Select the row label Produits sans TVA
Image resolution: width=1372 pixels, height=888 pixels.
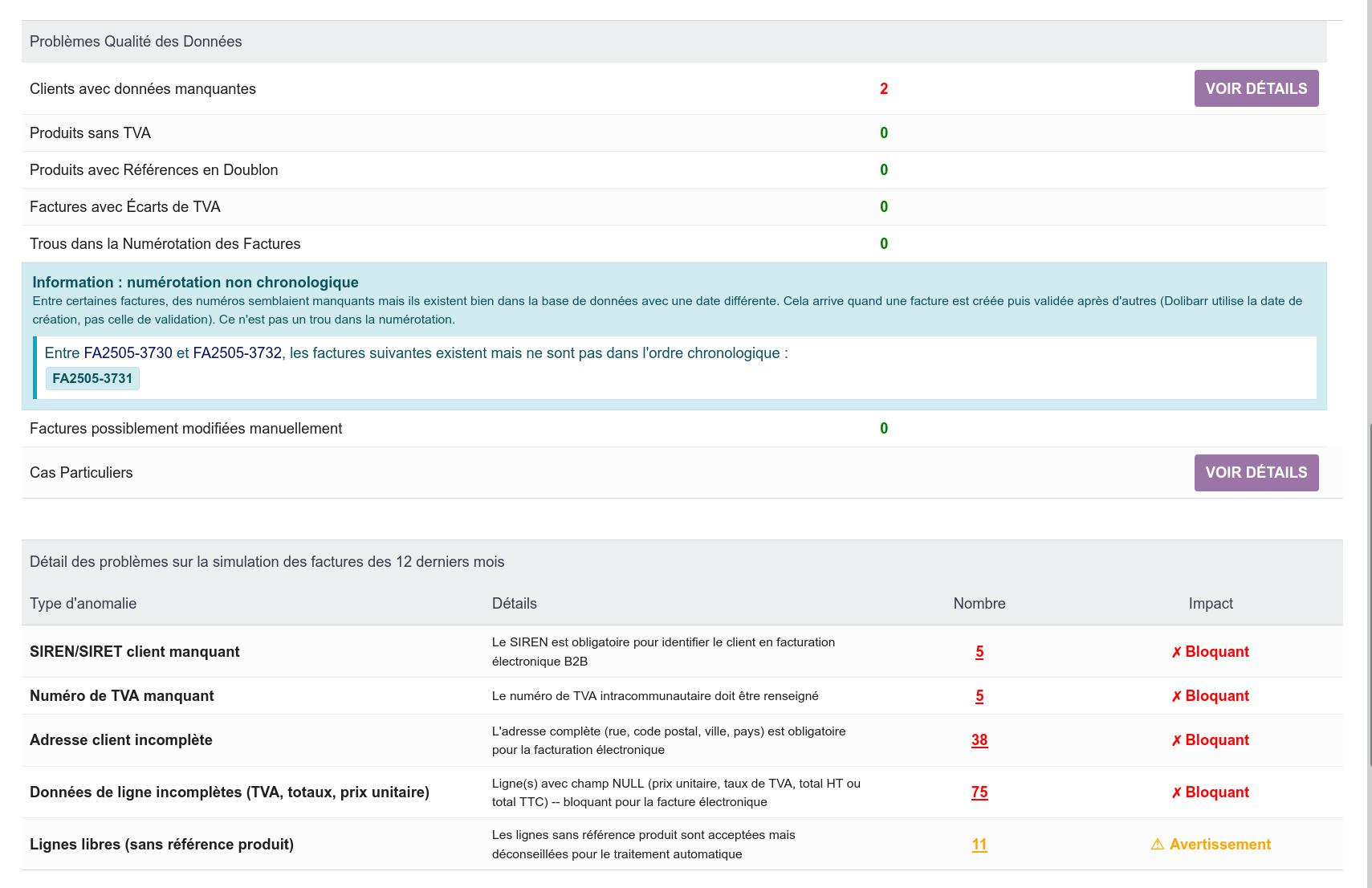click(x=90, y=133)
